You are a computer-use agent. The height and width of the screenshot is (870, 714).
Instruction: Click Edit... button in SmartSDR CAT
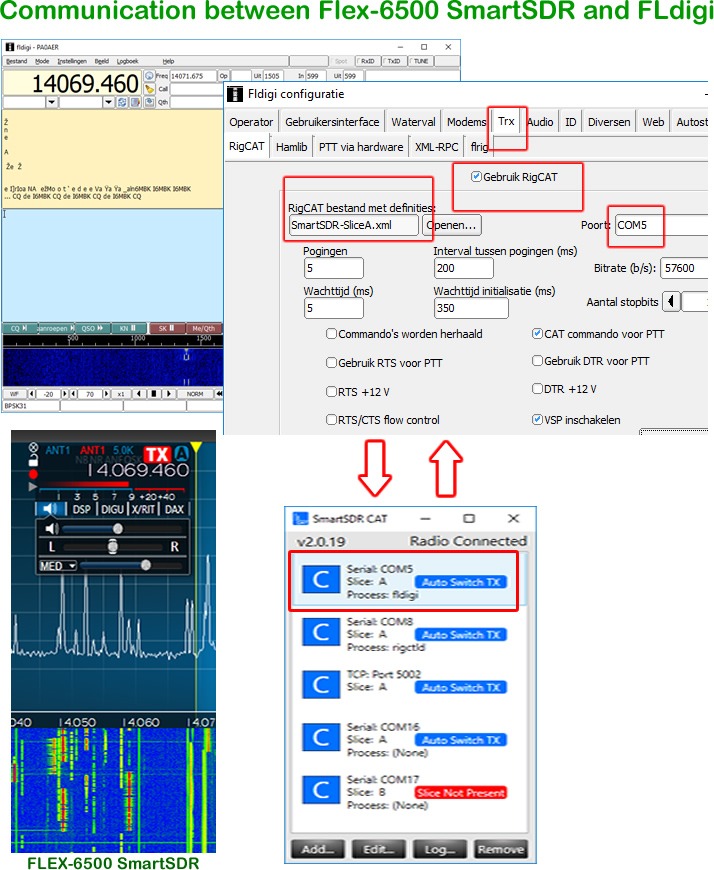coord(379,849)
